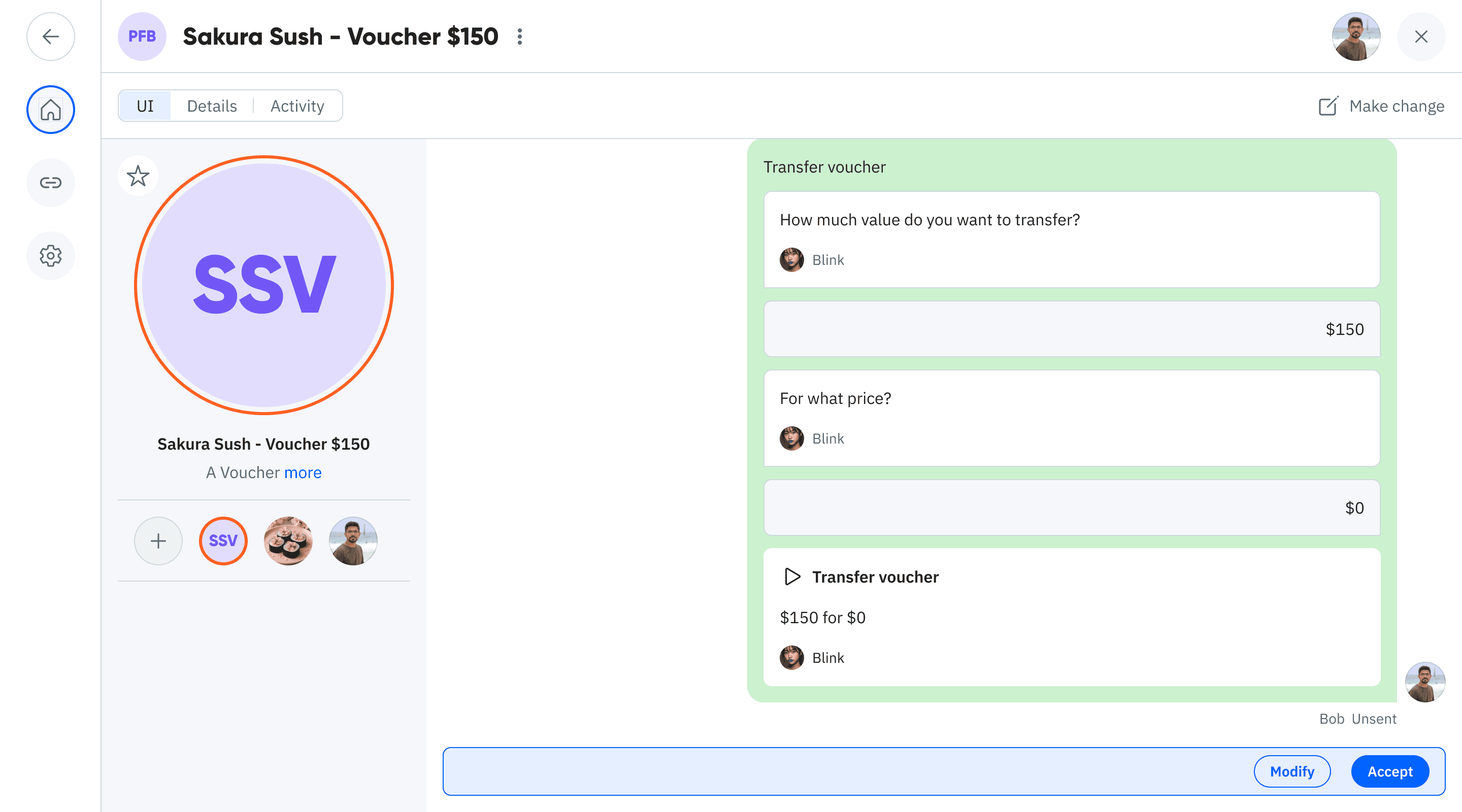Click the $0 price field
1462x812 pixels.
point(1072,508)
